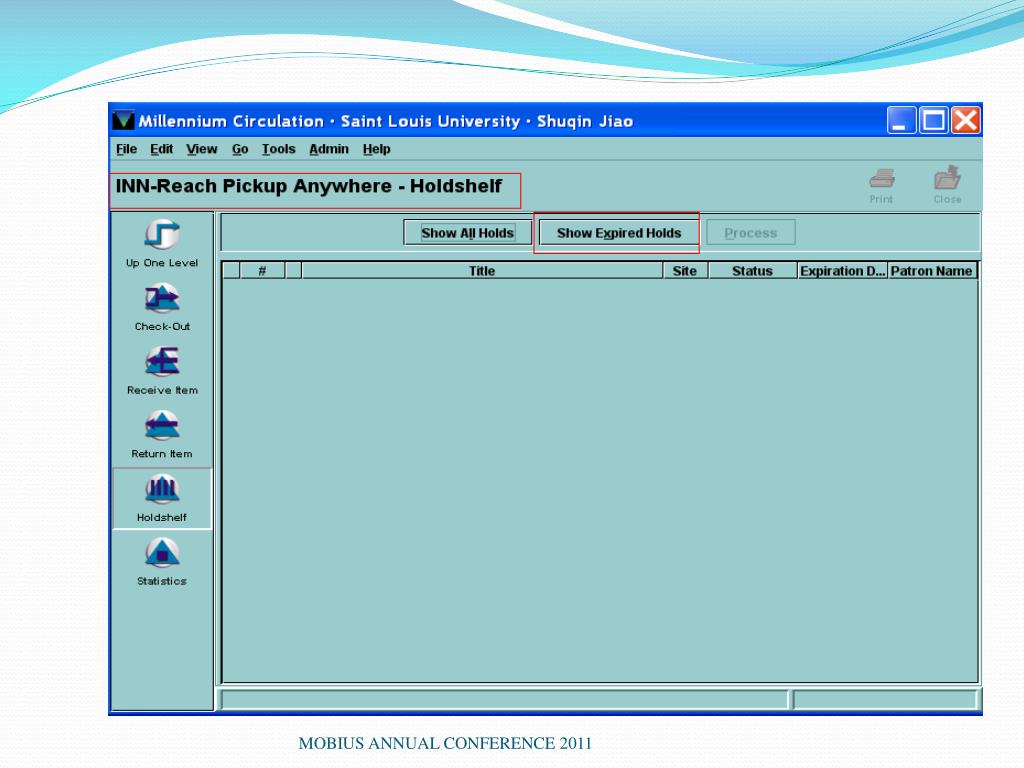Screen dimensions: 1024x768
Task: Click the Return Item sidebar icon
Action: [x=162, y=426]
